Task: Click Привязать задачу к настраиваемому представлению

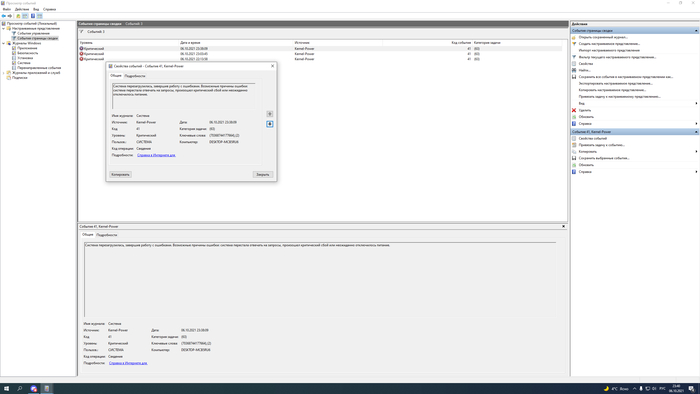Action: pos(620,97)
